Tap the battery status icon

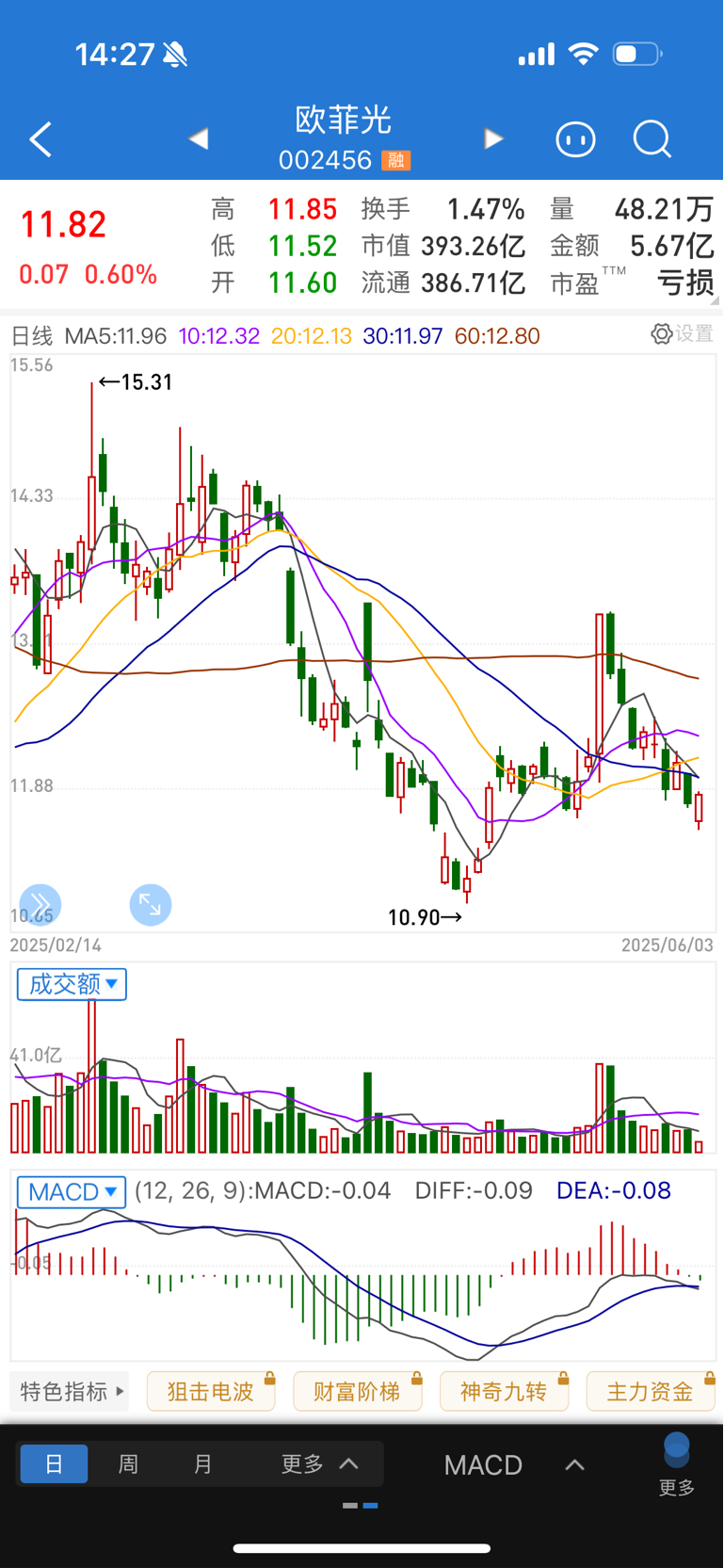click(x=637, y=55)
